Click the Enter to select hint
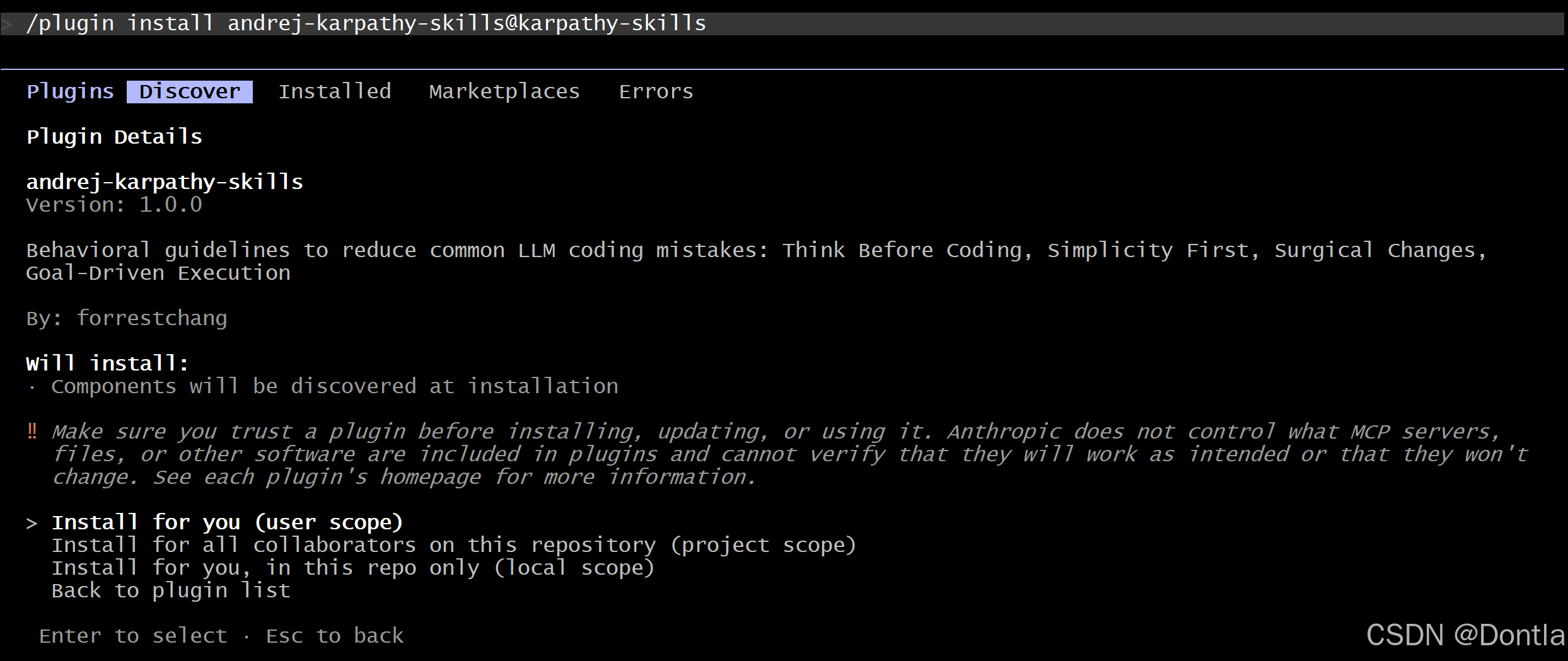This screenshot has width=1568, height=661. click(x=133, y=636)
